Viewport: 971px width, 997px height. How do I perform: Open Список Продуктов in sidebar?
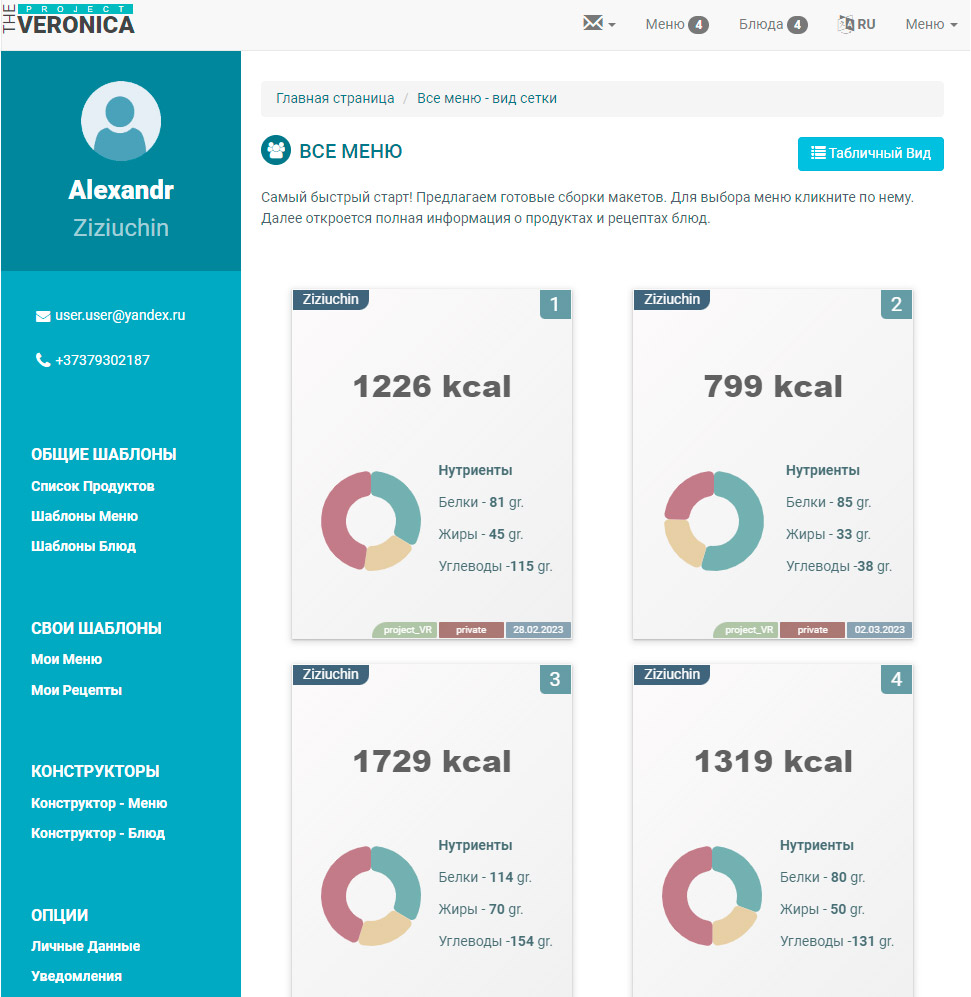click(93, 486)
